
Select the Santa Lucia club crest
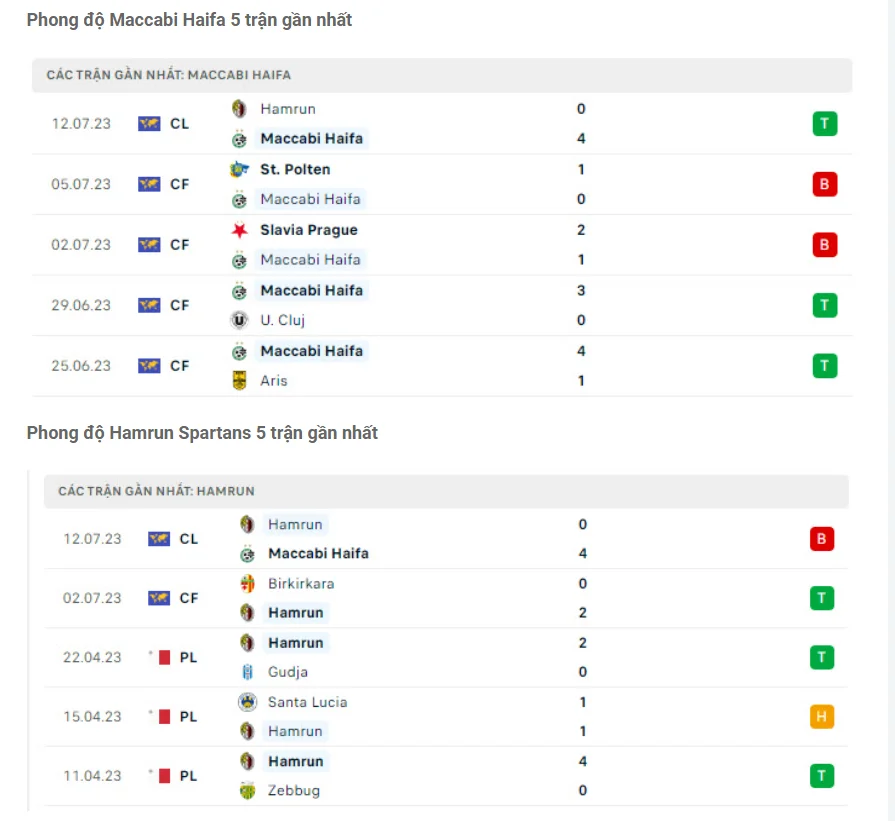pos(245,702)
